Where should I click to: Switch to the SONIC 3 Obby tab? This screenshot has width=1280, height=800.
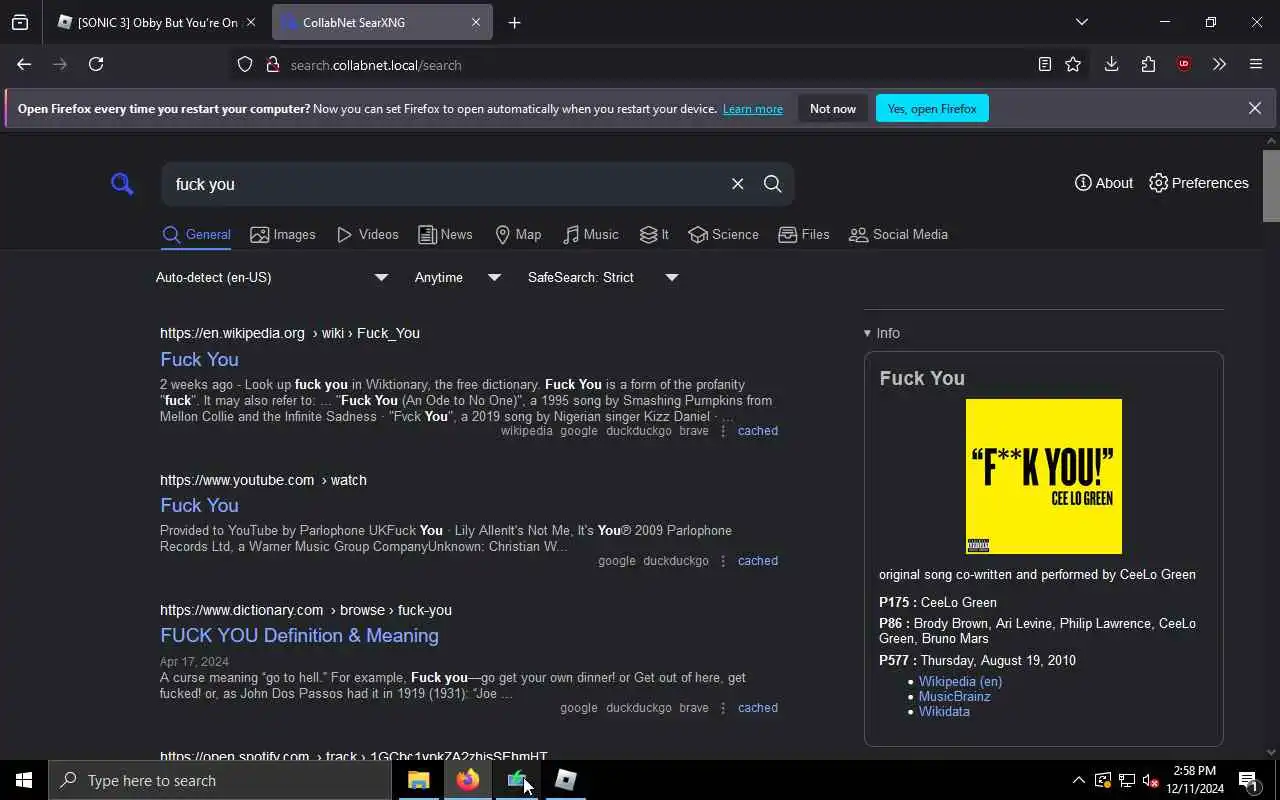coord(156,22)
